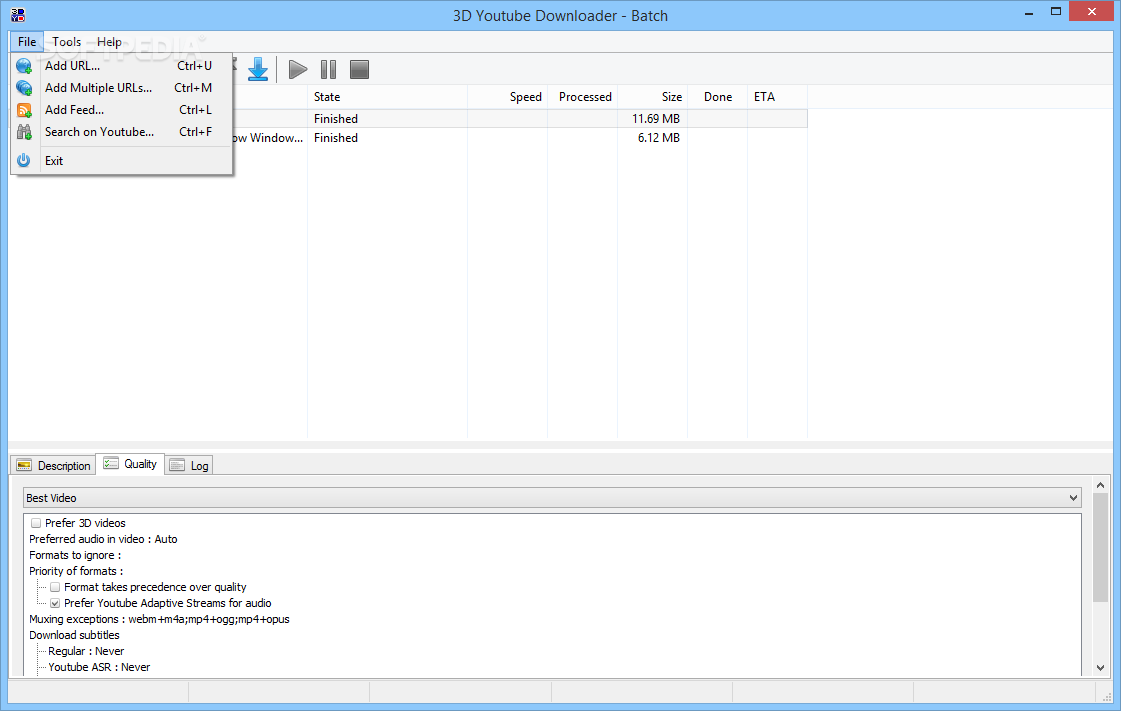
Task: Switch to the Description tab
Action: click(54, 465)
